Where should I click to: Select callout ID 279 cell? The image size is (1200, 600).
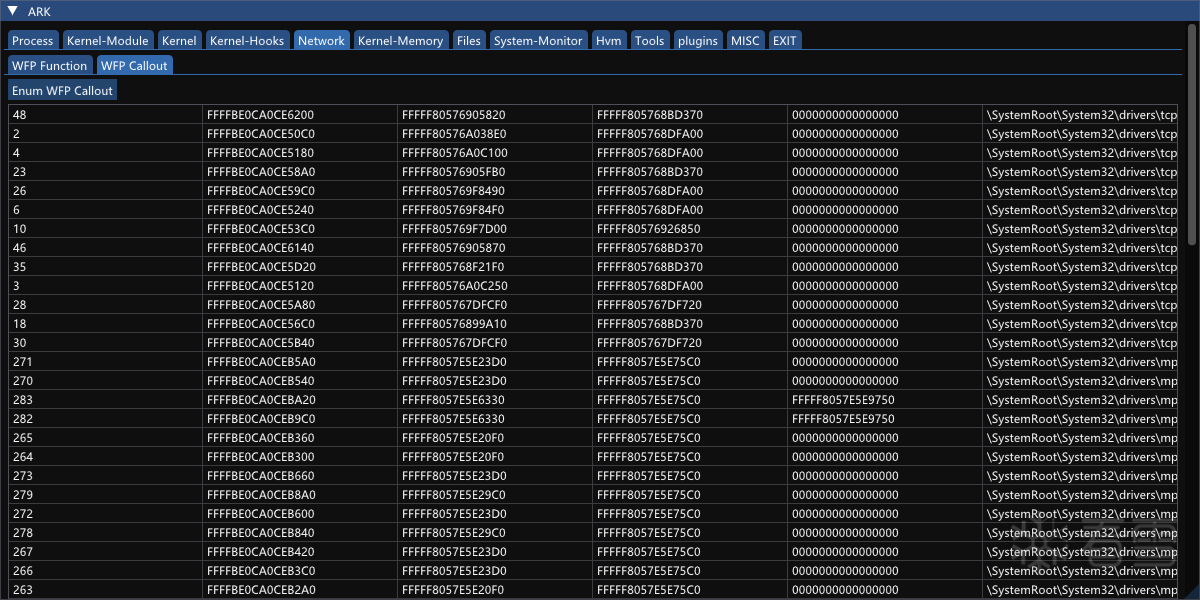106,495
